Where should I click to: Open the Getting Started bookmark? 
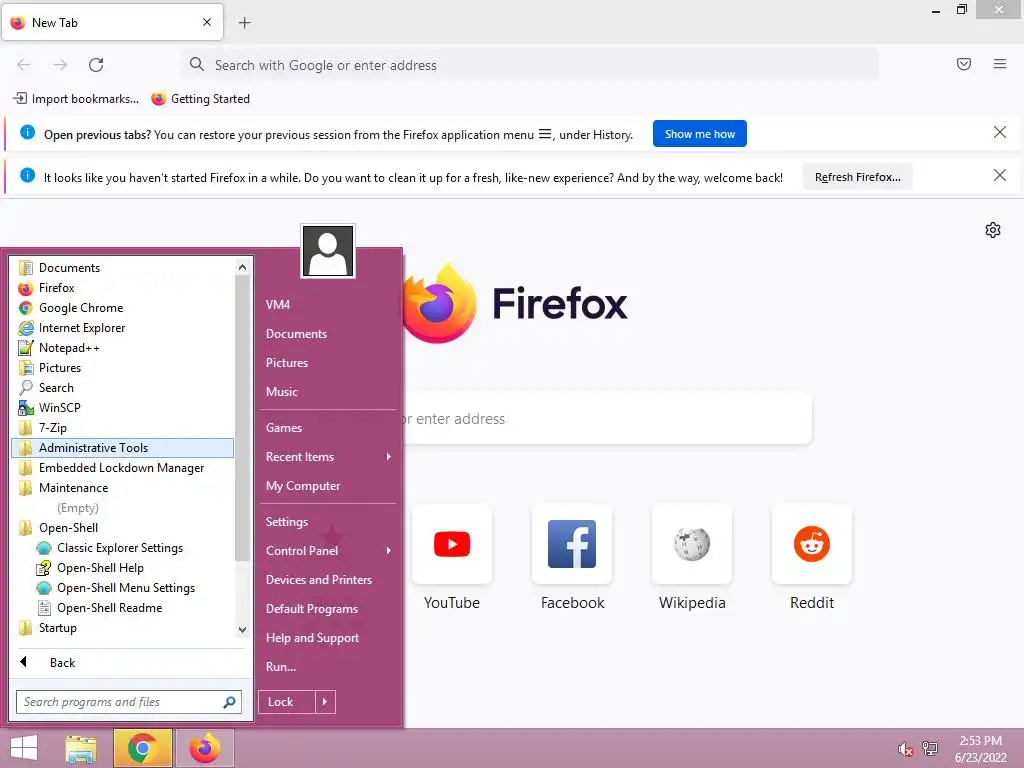click(x=200, y=99)
